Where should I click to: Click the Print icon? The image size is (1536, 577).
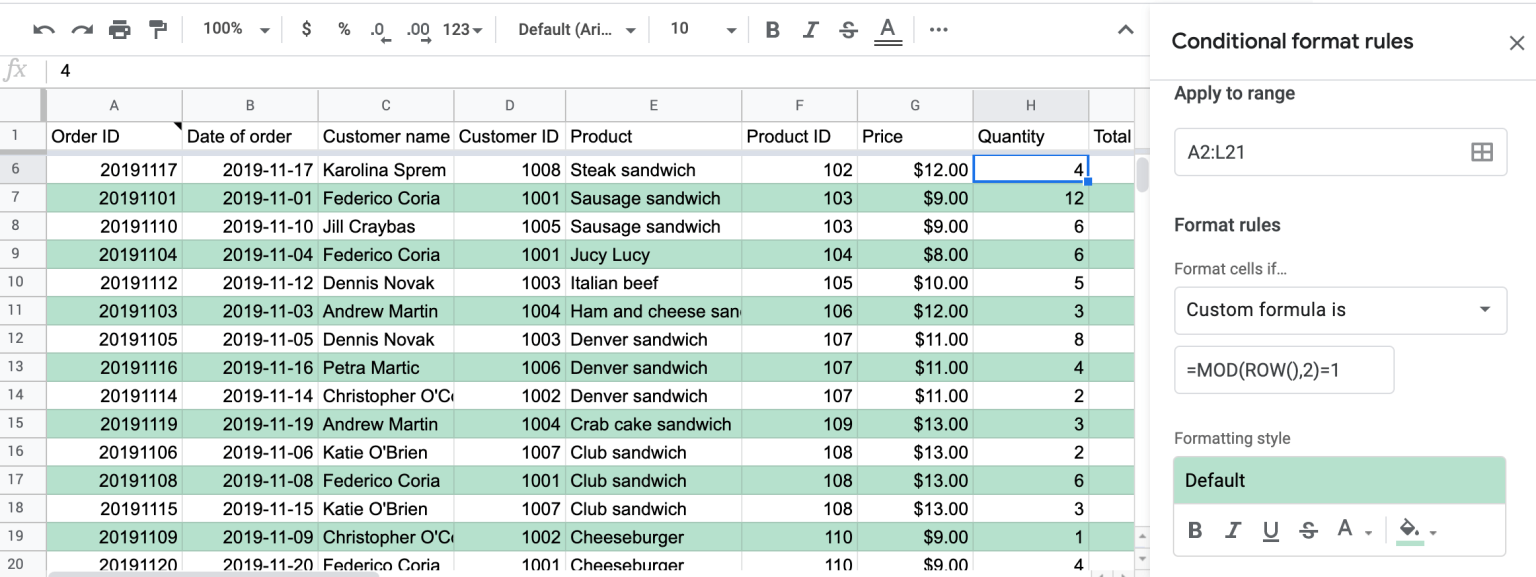(x=120, y=29)
